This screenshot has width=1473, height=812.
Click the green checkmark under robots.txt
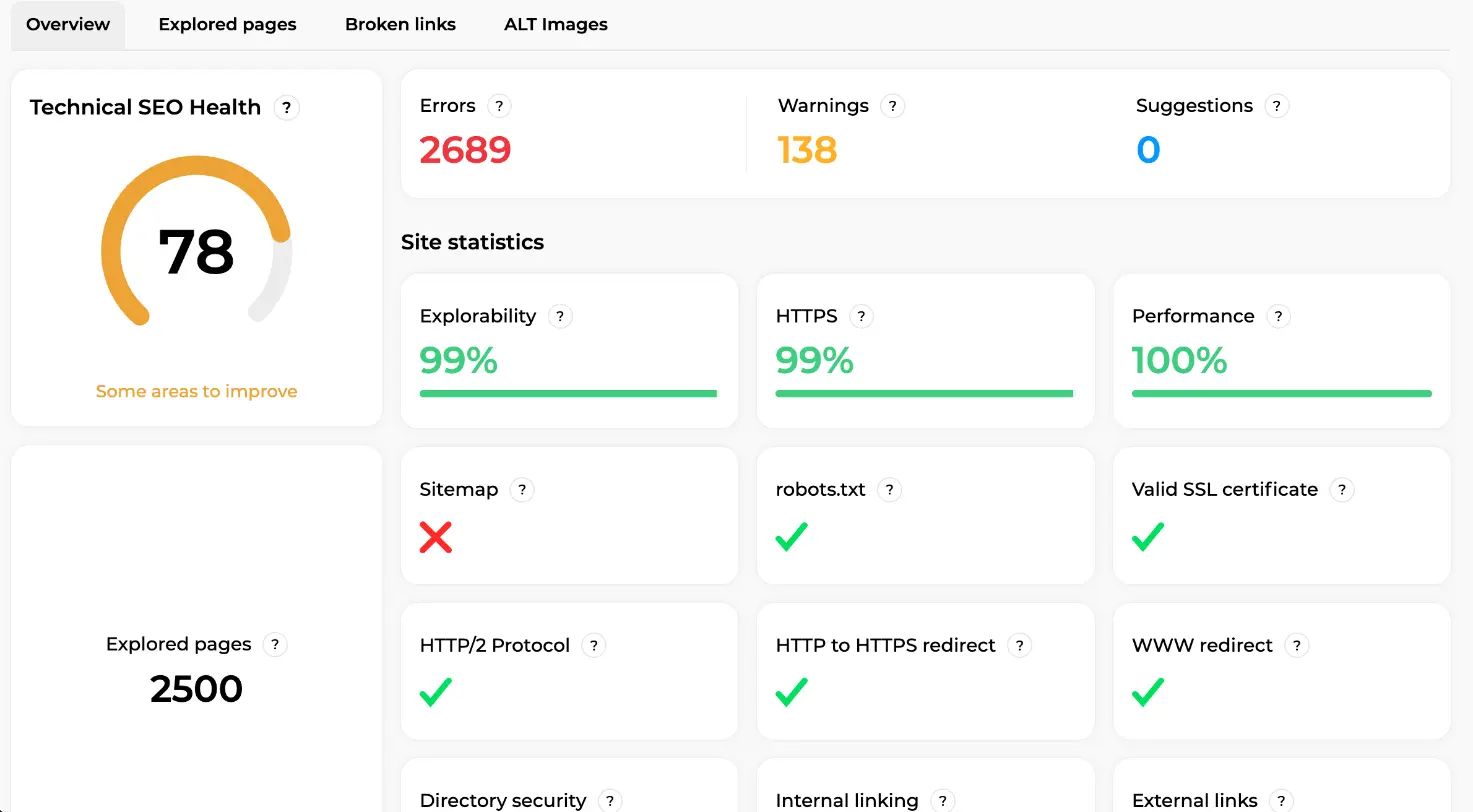click(791, 537)
